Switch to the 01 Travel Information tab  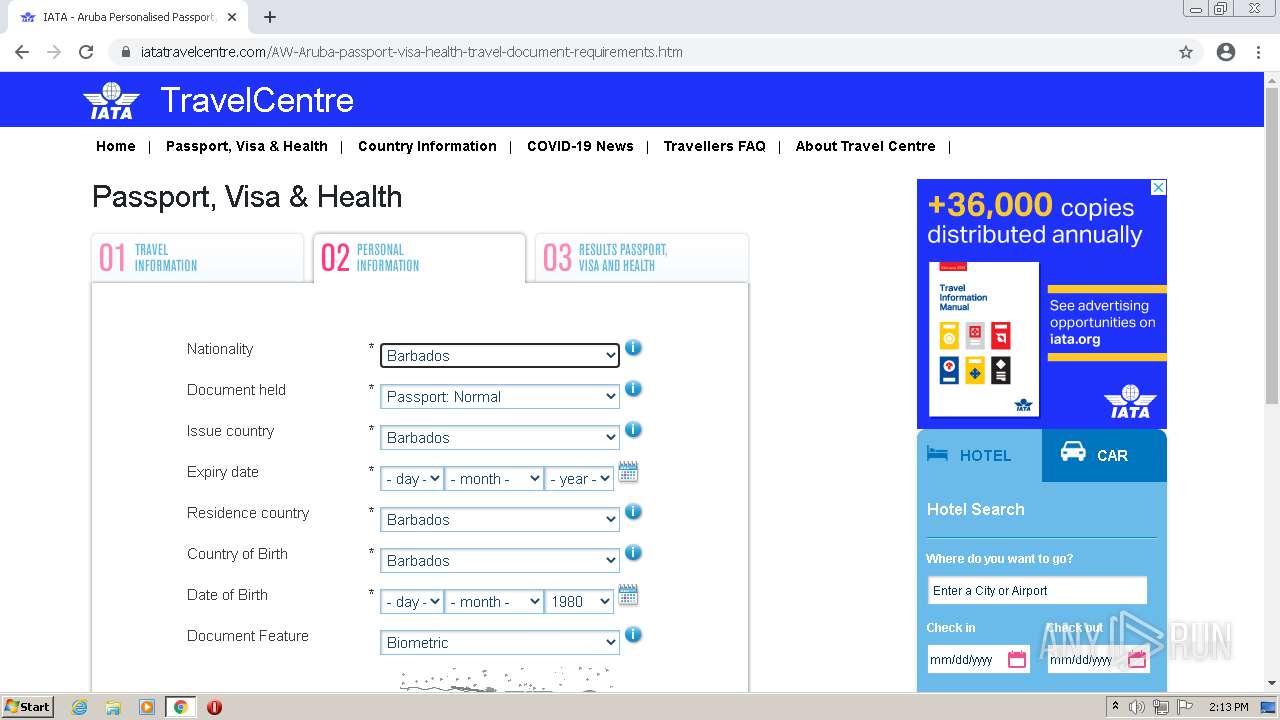(198, 258)
